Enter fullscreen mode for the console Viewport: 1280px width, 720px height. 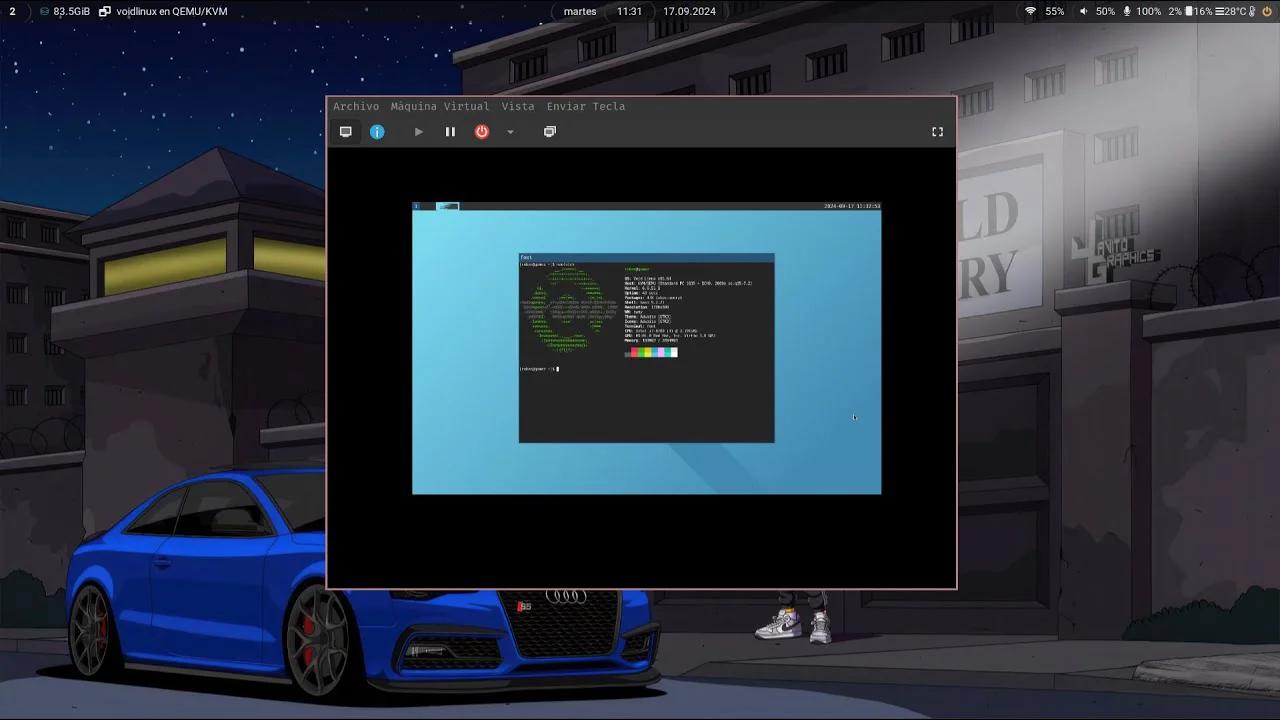click(937, 131)
